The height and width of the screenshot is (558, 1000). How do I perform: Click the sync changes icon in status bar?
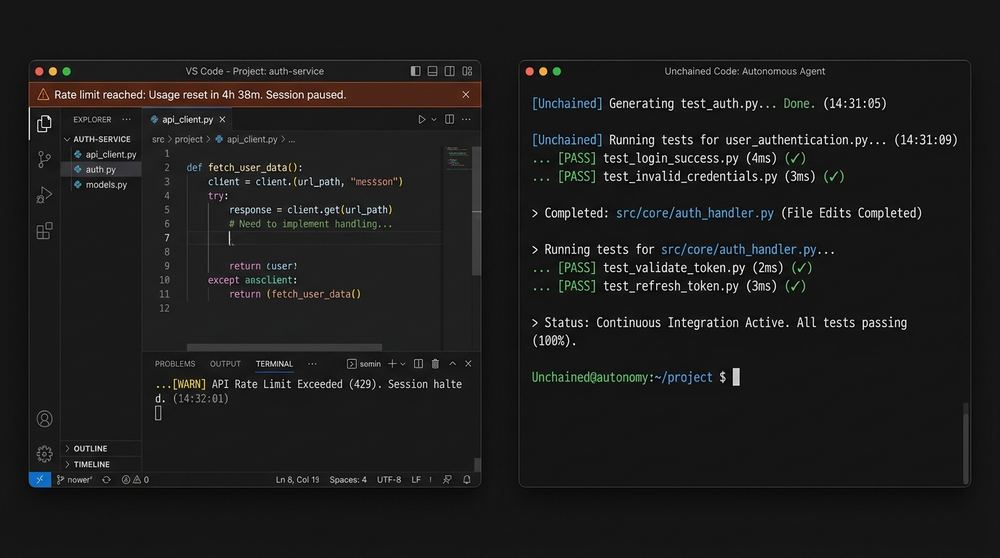tap(107, 480)
